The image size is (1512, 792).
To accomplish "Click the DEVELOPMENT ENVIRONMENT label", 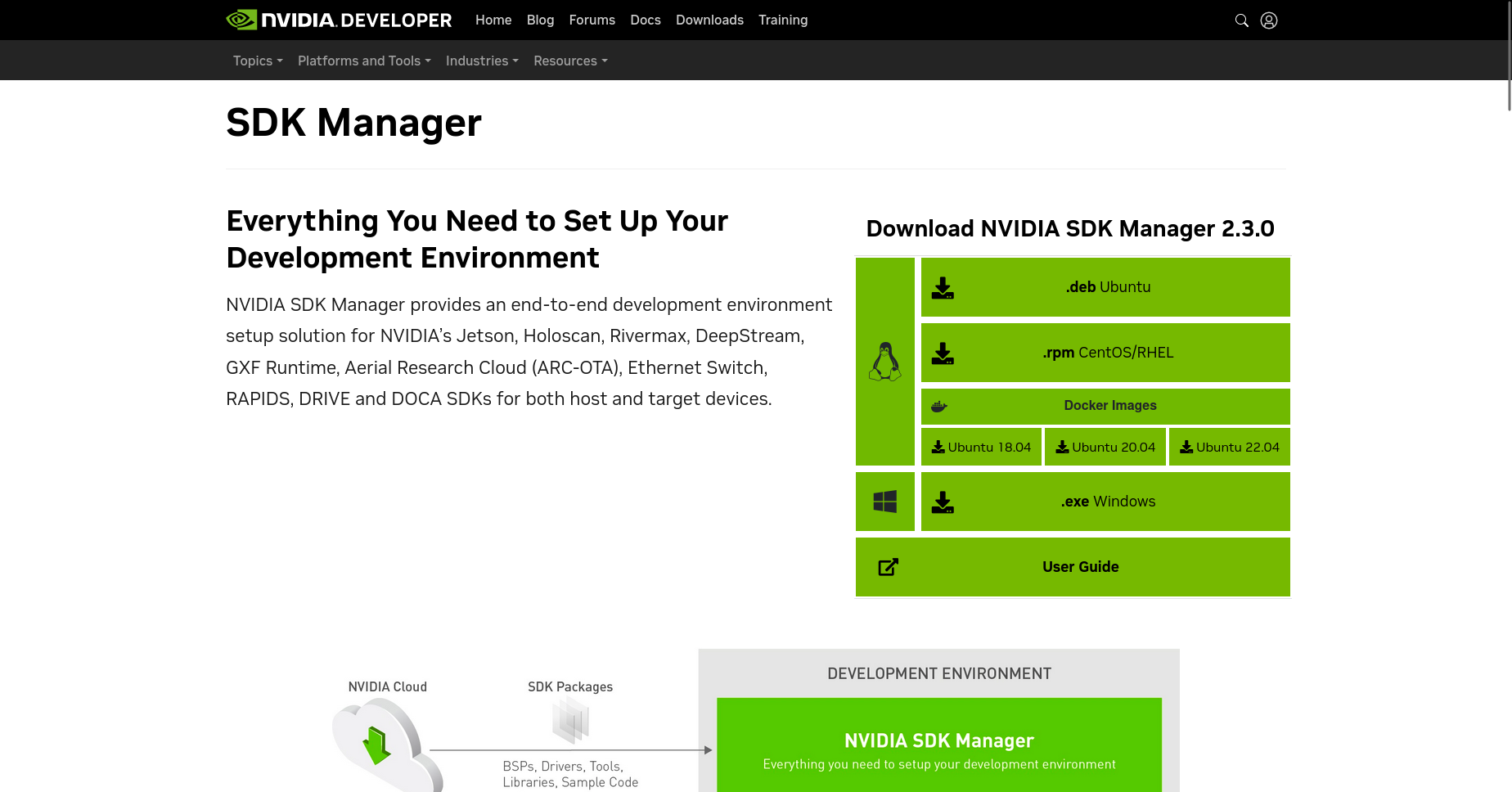I will [x=939, y=673].
